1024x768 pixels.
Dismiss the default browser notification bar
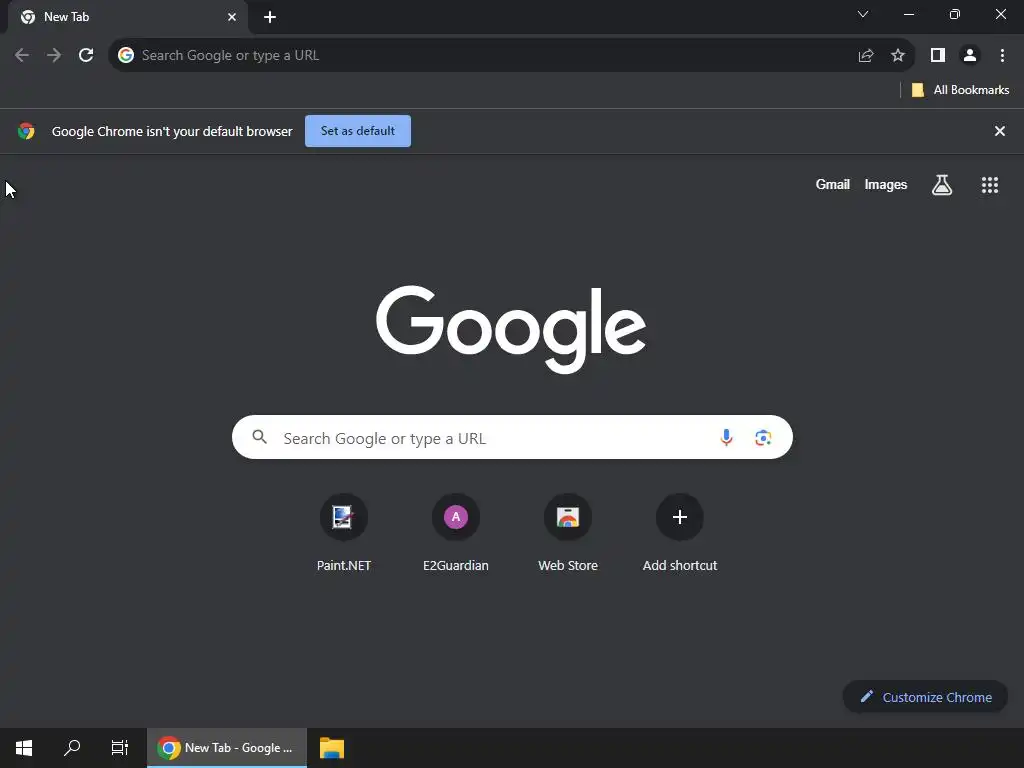[x=1000, y=131]
